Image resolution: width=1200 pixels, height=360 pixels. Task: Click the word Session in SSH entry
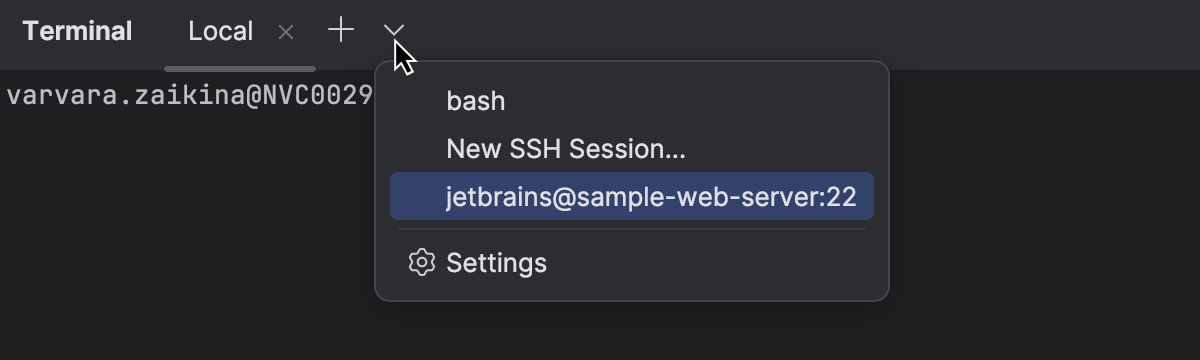[x=625, y=149]
